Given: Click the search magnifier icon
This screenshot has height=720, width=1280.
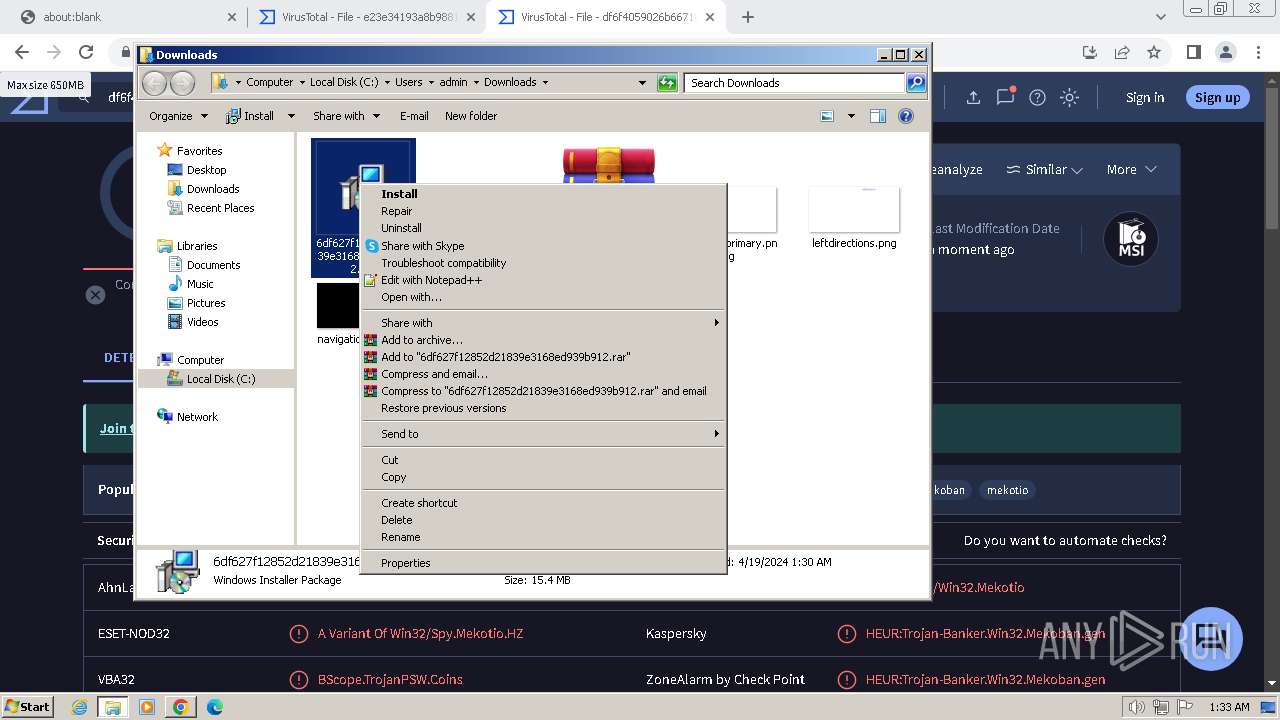Looking at the screenshot, I should pos(915,83).
